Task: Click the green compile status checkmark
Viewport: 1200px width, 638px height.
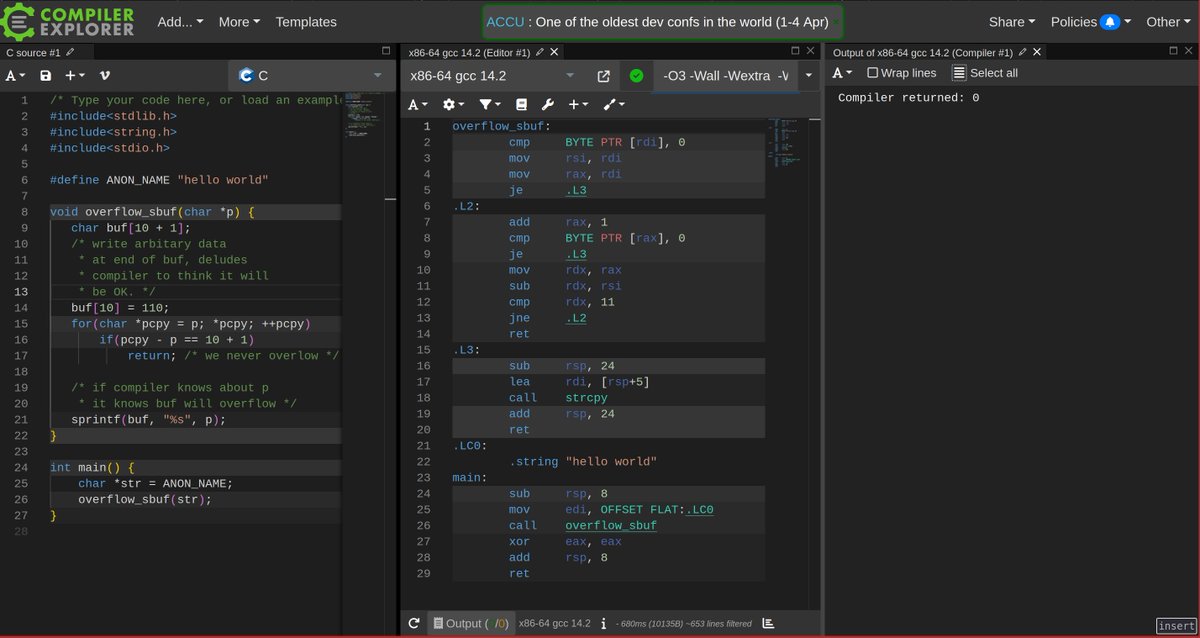Action: 636,76
